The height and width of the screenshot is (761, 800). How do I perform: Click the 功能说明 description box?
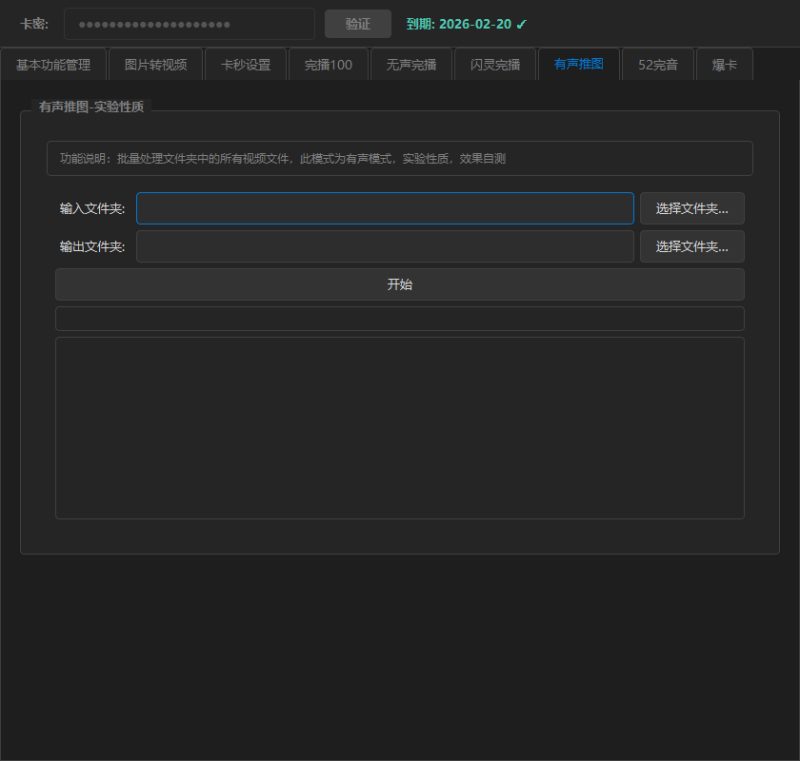tap(399, 158)
